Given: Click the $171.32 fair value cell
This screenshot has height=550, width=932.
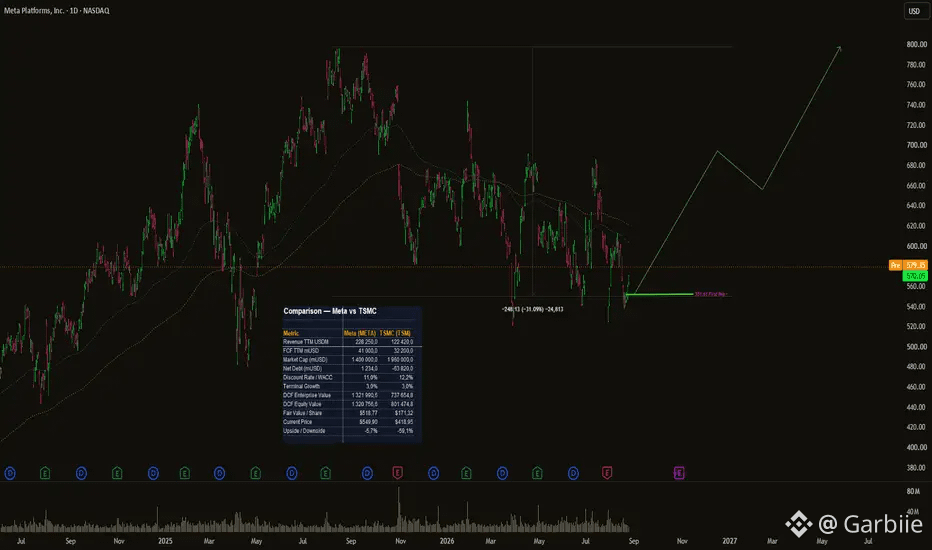Looking at the screenshot, I should (404, 413).
